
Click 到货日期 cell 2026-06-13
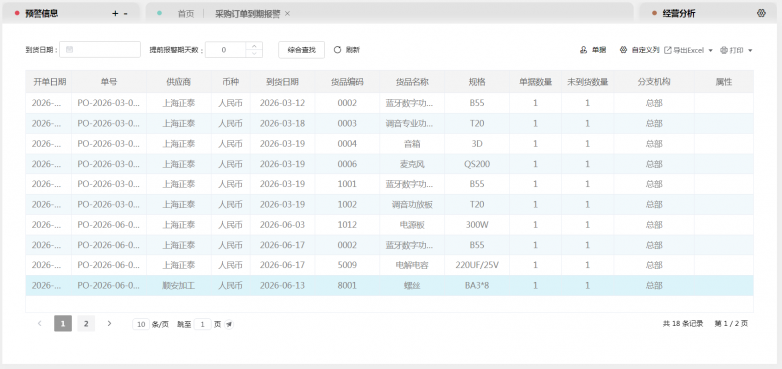point(282,285)
